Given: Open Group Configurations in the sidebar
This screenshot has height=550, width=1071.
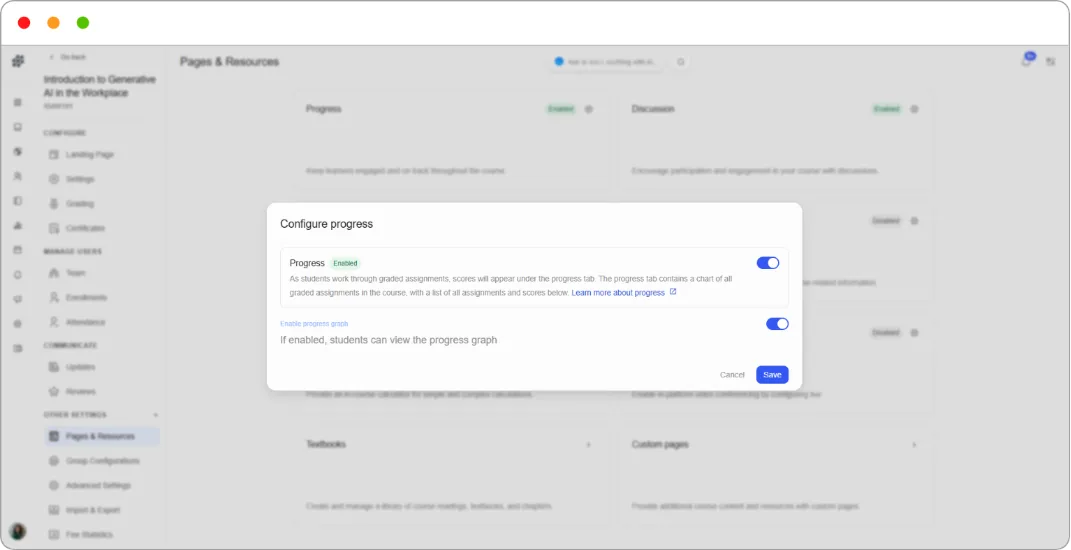Looking at the screenshot, I should (102, 461).
